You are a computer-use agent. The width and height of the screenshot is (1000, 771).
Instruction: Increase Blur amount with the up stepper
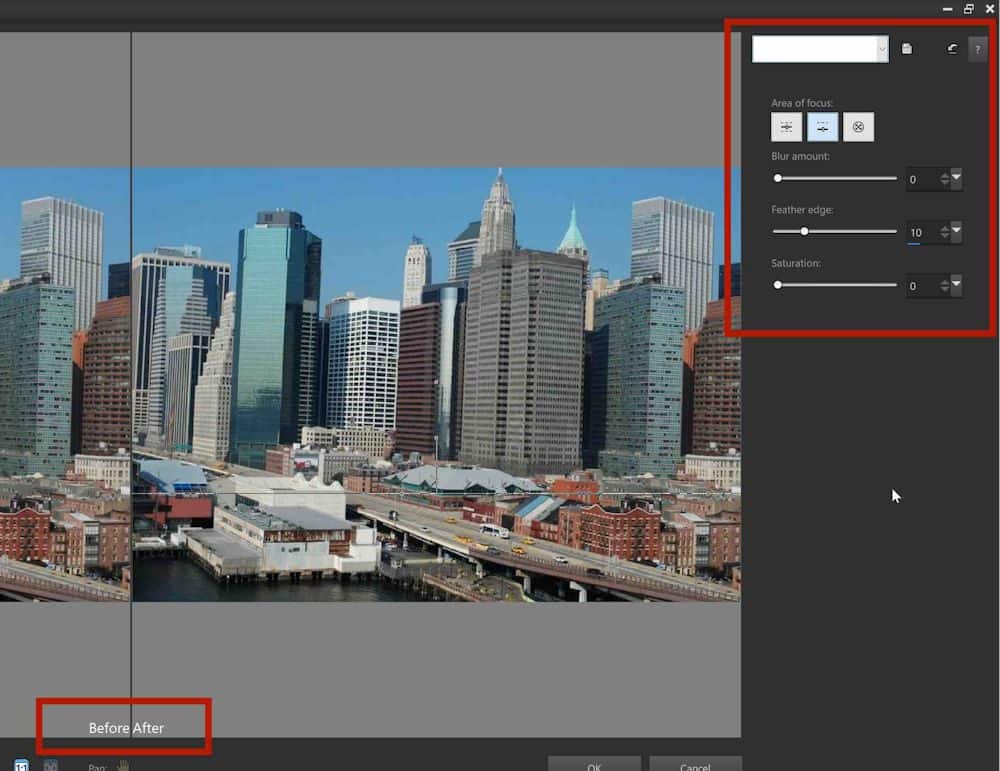945,174
